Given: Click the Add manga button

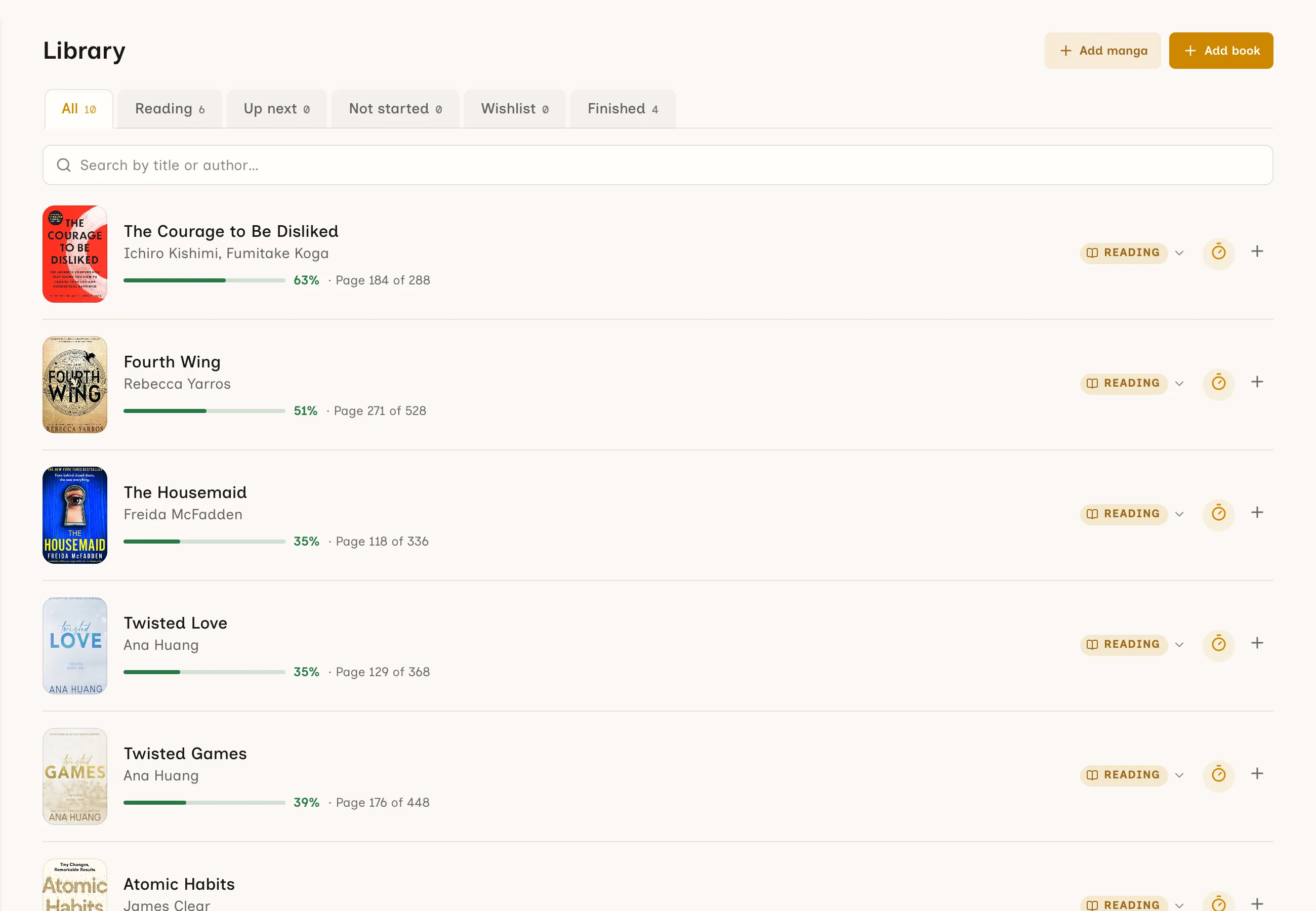Looking at the screenshot, I should pyautogui.click(x=1102, y=51).
